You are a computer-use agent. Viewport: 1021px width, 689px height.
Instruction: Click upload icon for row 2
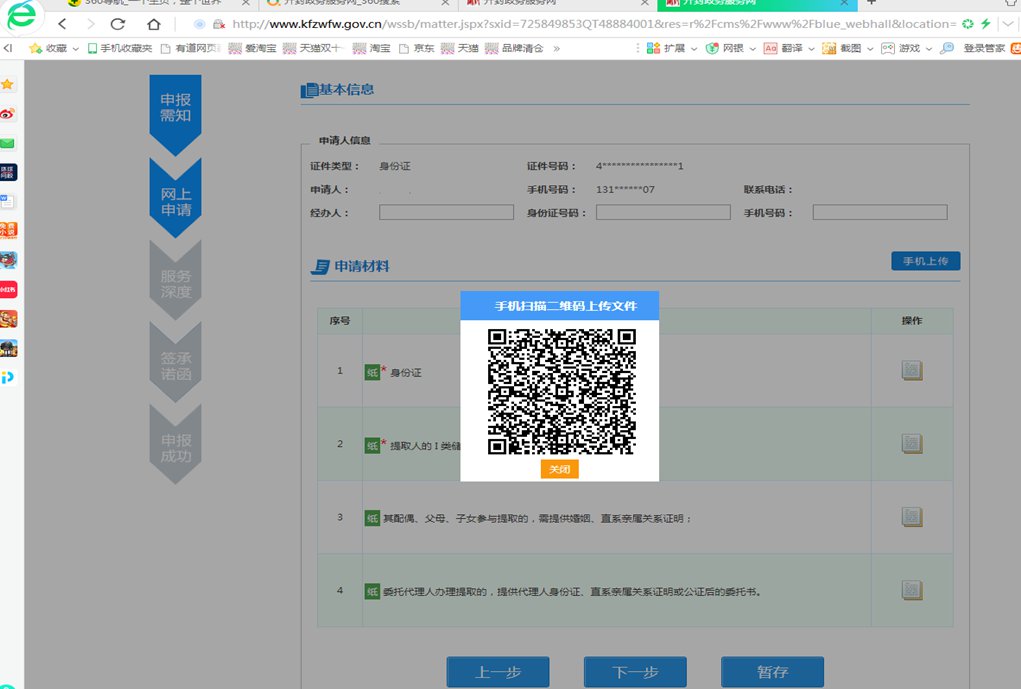[x=912, y=443]
